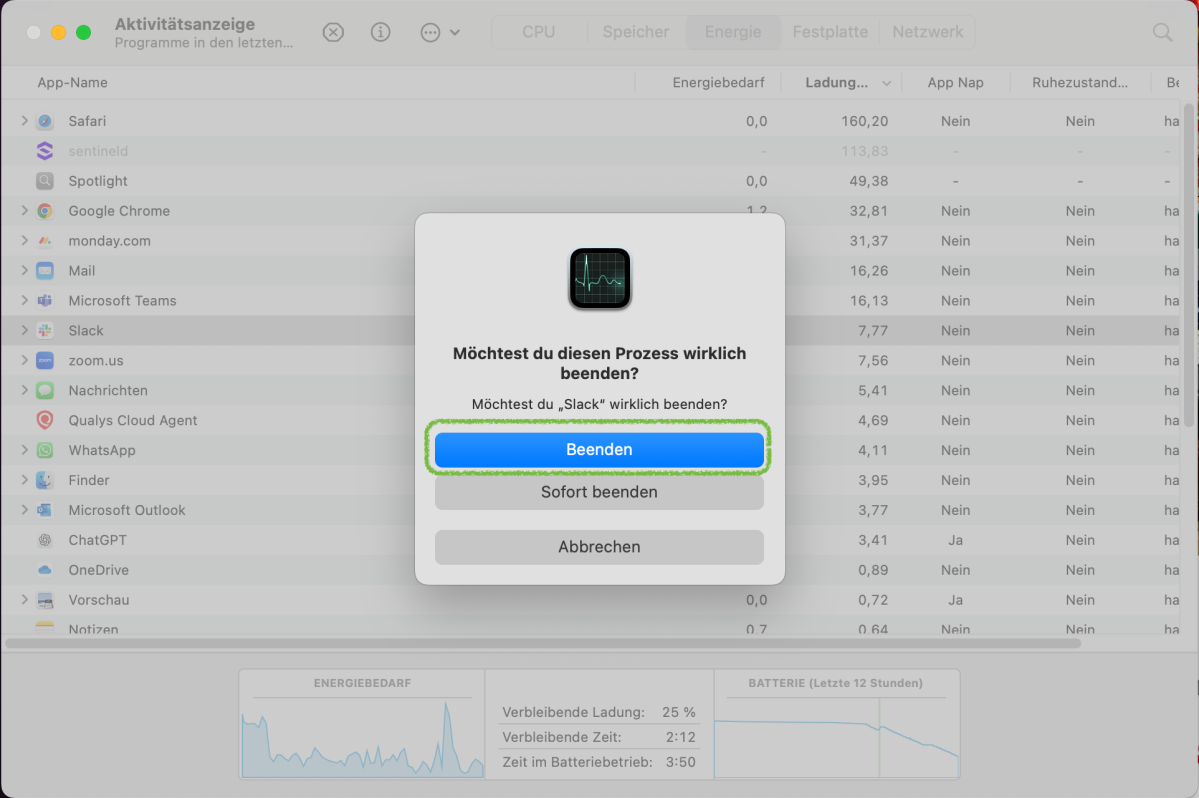The height and width of the screenshot is (798, 1199).
Task: Switch to the Speicher tab
Action: point(636,32)
